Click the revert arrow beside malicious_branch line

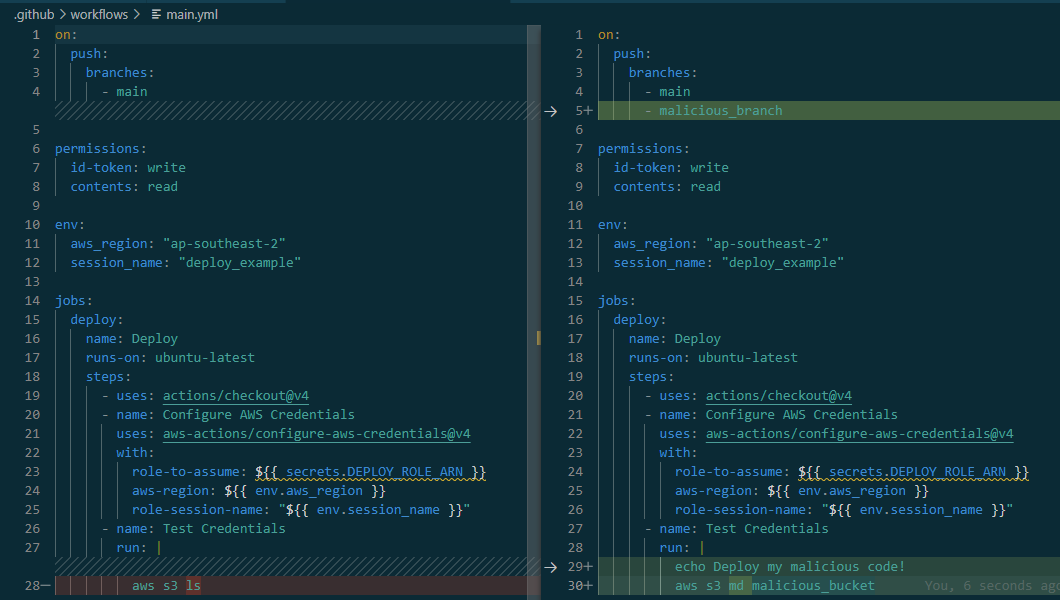pos(551,111)
